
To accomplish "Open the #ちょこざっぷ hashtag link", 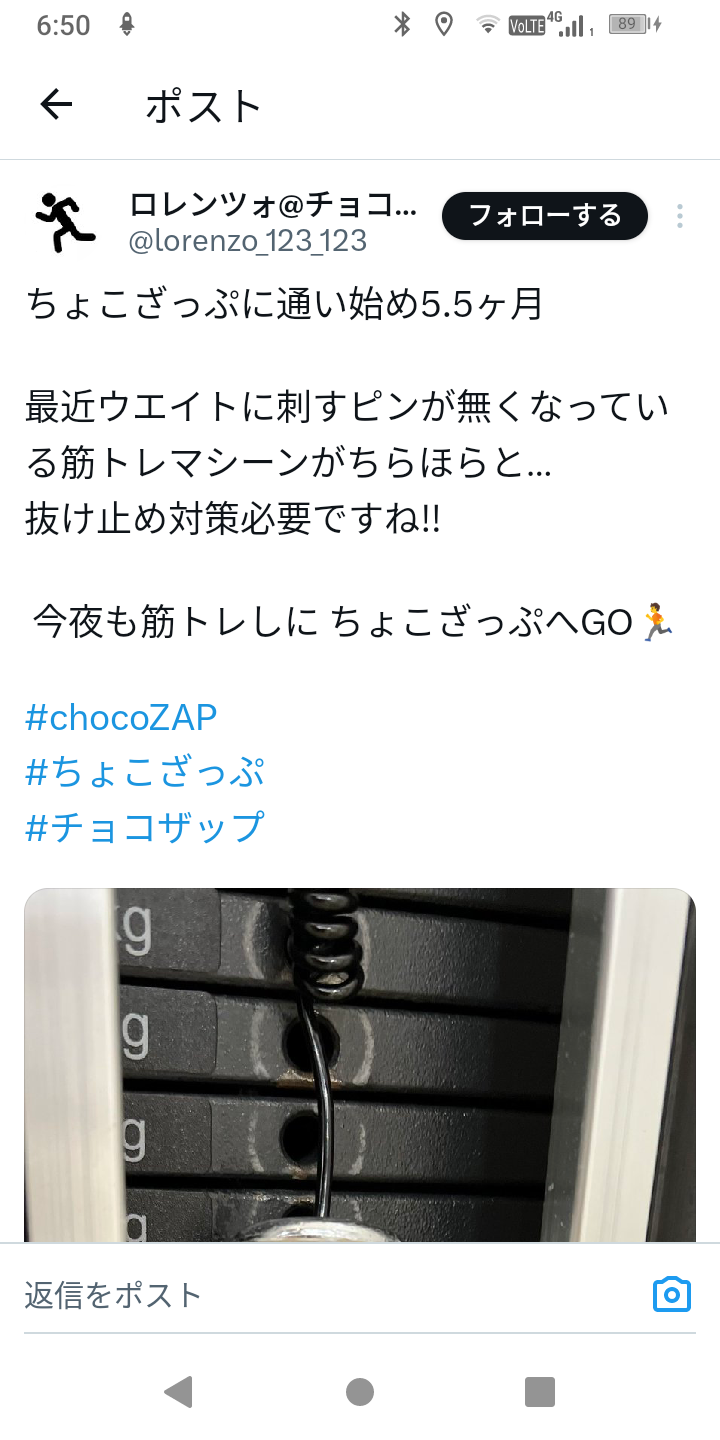I will tap(145, 772).
